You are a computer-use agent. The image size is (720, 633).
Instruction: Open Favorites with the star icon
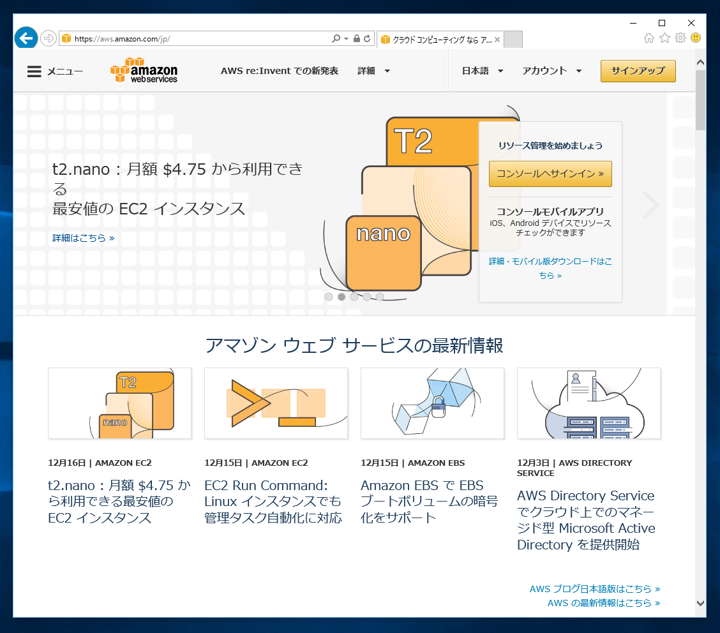[664, 38]
